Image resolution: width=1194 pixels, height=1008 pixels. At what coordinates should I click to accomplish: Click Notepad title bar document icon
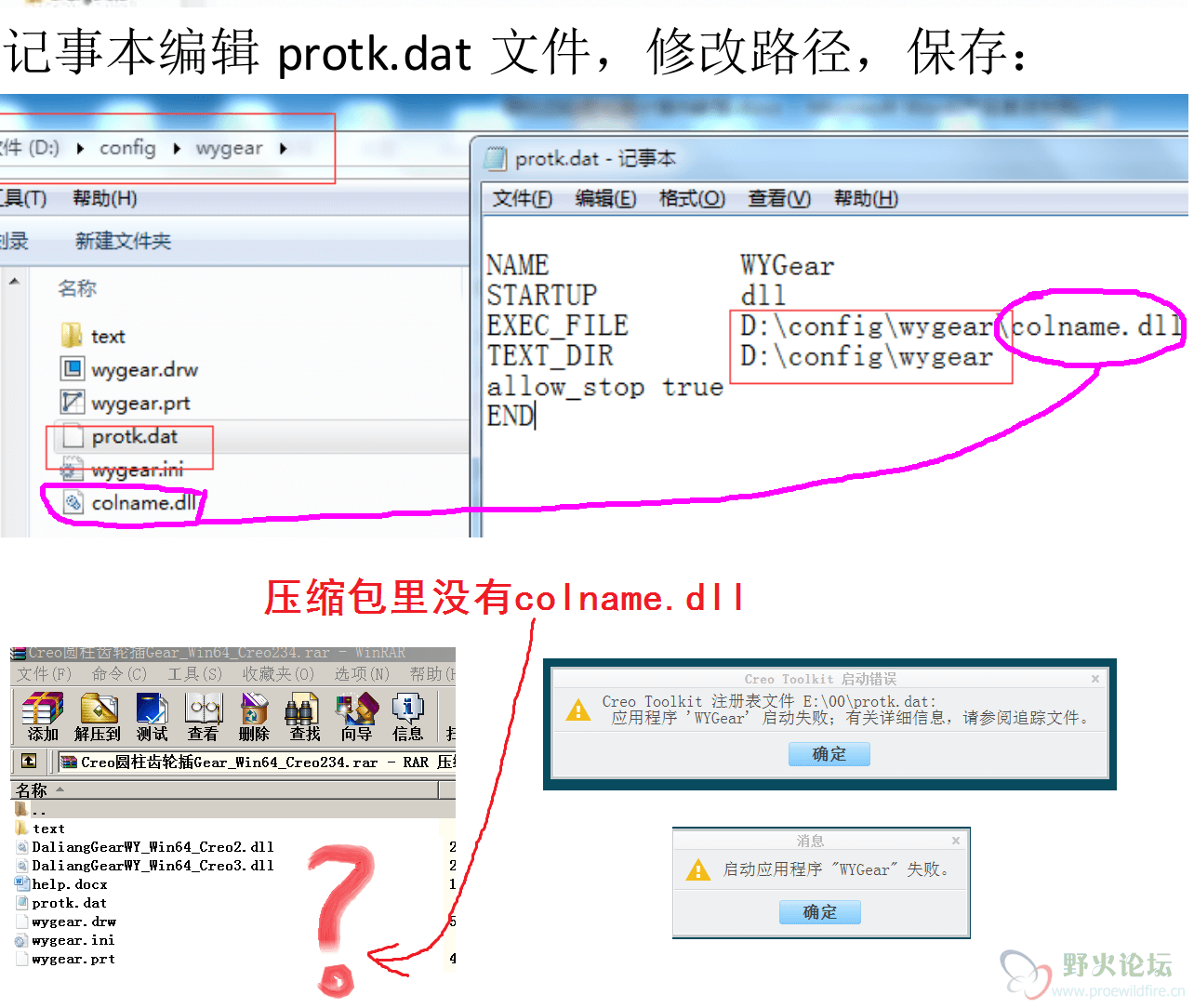pyautogui.click(x=497, y=159)
